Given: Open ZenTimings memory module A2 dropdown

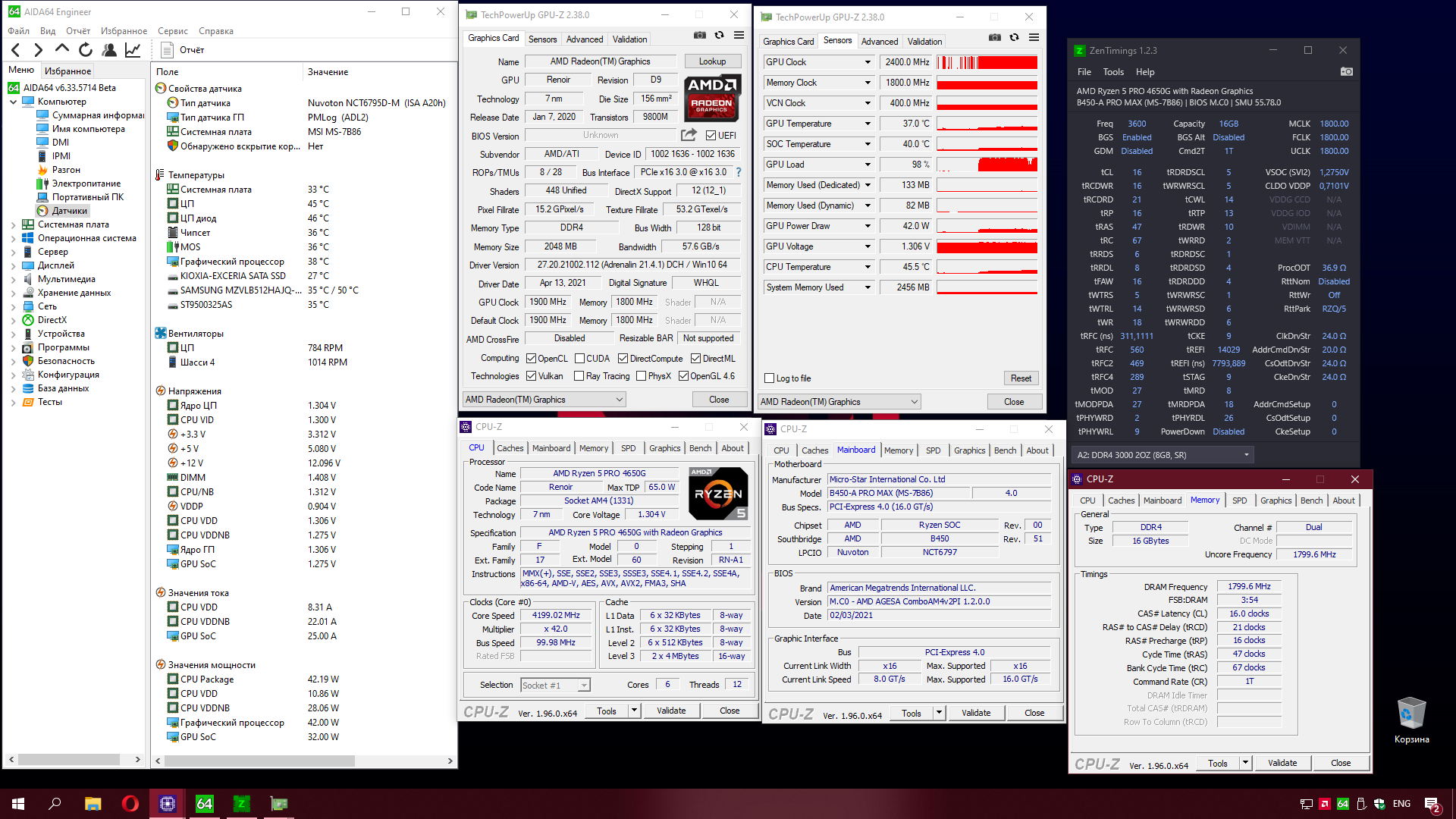Looking at the screenshot, I should pos(1246,455).
